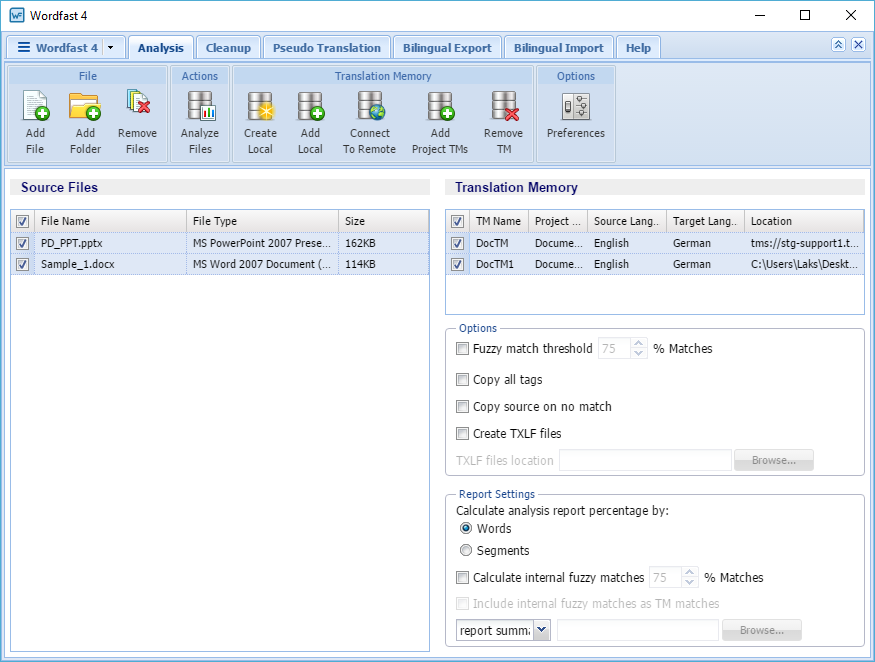Click Connect To Remote icon

tap(370, 106)
